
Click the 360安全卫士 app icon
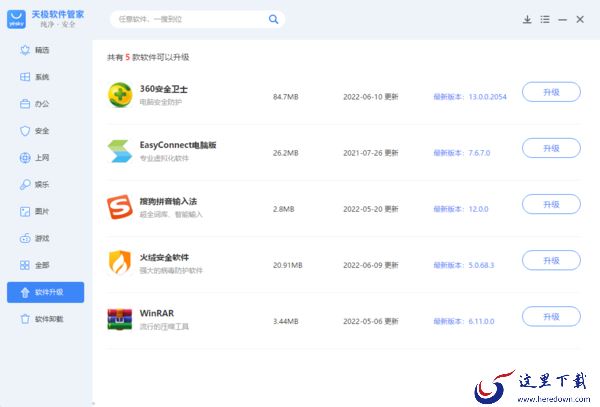120,94
